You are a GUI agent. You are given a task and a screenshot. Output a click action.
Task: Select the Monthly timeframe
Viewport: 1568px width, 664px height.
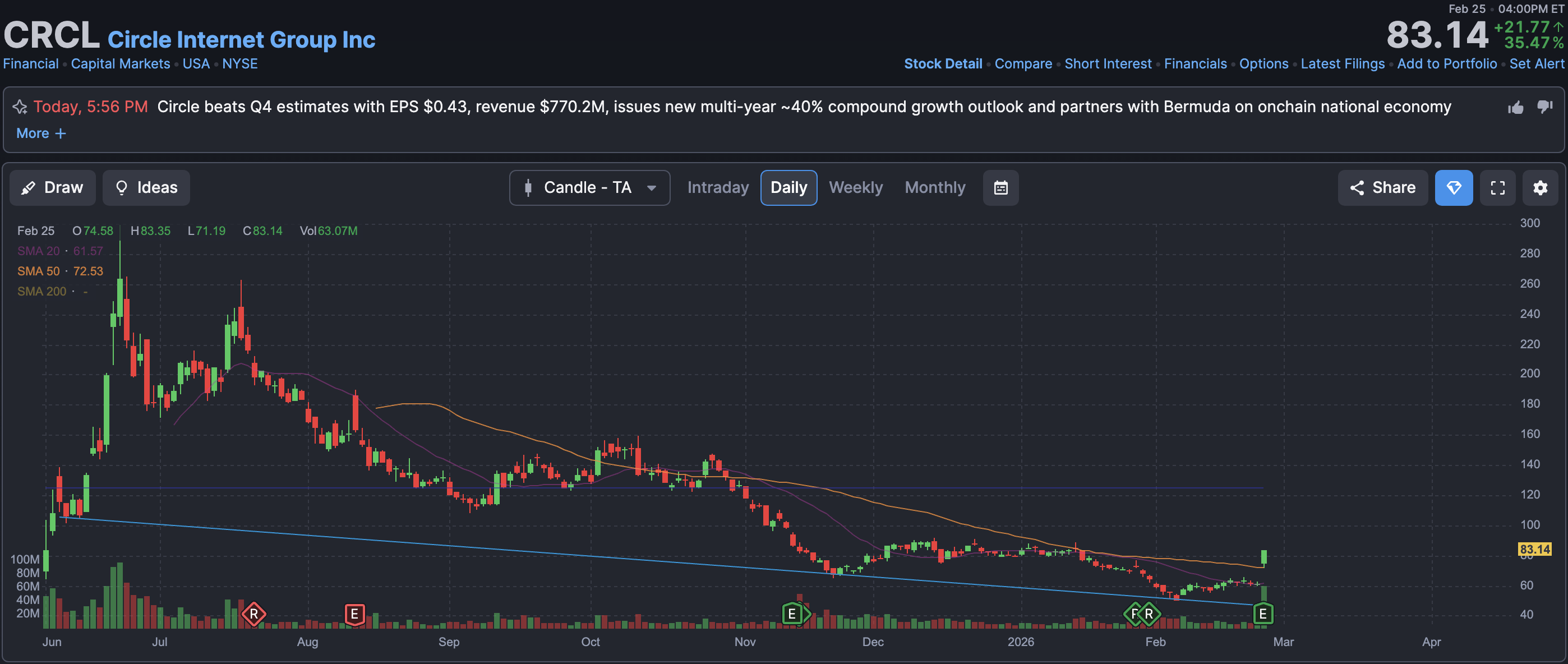934,187
